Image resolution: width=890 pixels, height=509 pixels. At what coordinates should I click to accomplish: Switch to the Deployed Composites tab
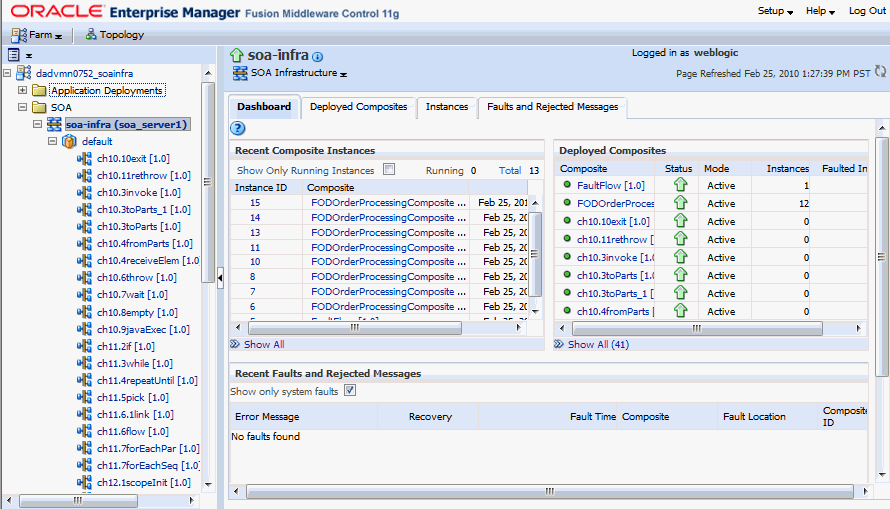(359, 107)
